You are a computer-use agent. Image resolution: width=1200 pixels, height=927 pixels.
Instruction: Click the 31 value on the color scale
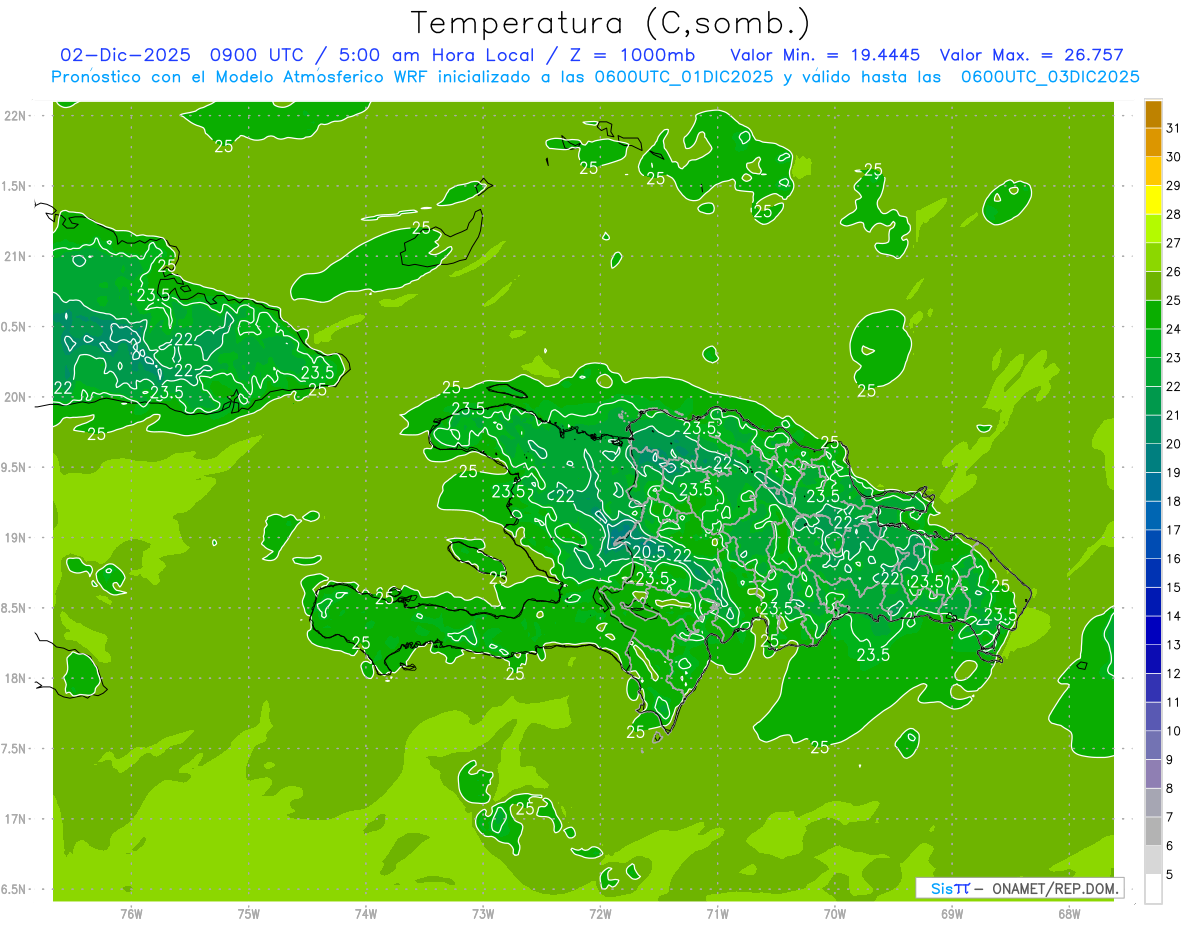click(1173, 128)
